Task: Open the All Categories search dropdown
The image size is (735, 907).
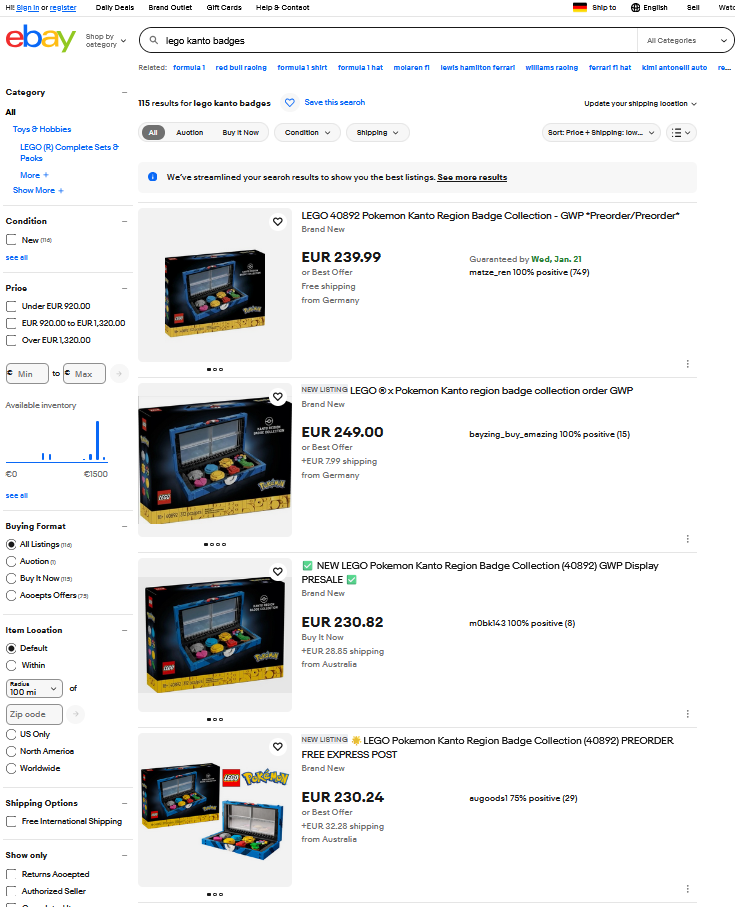Action: pyautogui.click(x=686, y=40)
